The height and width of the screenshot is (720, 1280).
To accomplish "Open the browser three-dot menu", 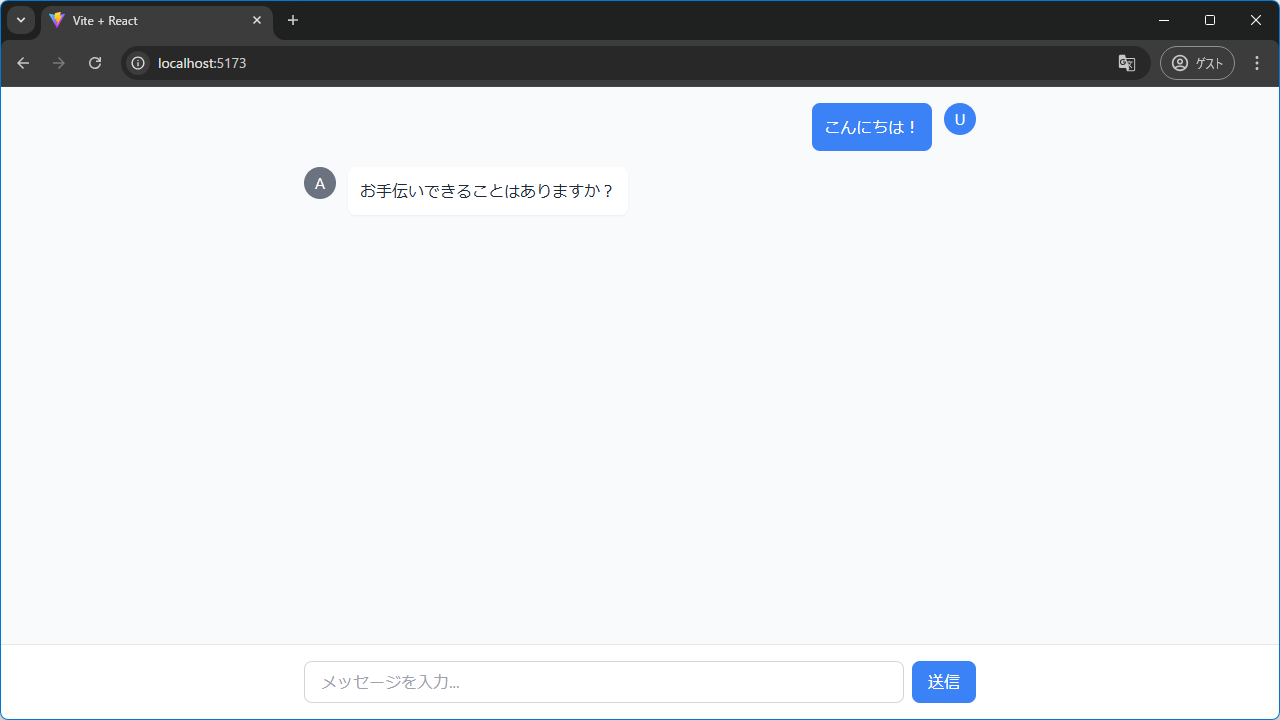I will 1256,63.
